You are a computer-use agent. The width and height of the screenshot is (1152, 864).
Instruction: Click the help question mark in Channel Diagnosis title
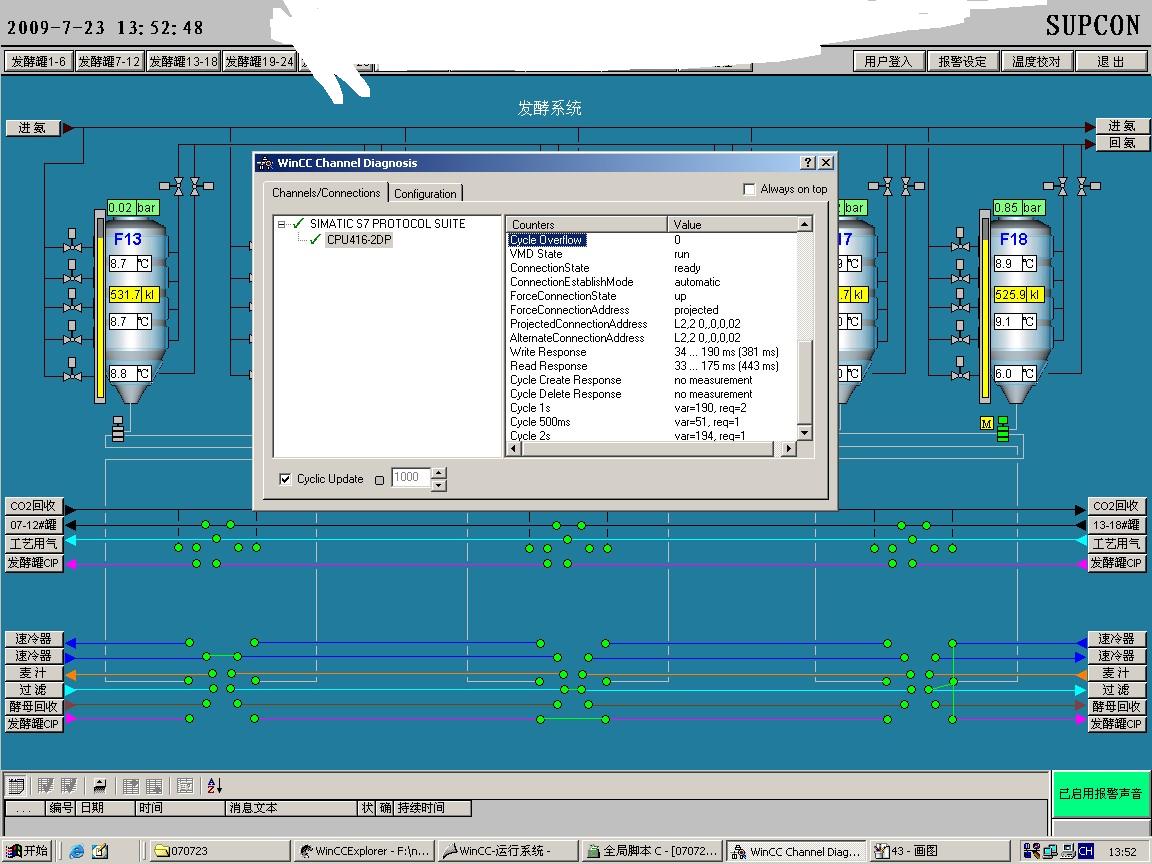(808, 162)
